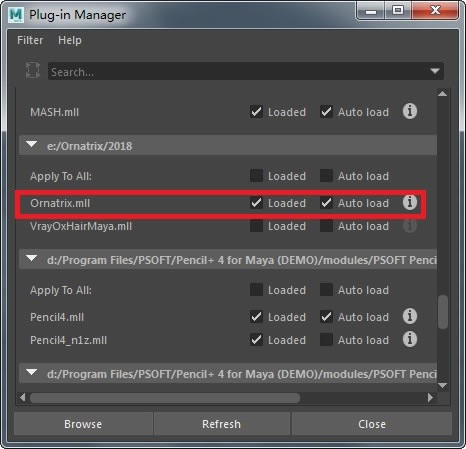Open info for Pencil4_n1z.mll plug-in
Screen dimensions: 466x449
click(410, 339)
